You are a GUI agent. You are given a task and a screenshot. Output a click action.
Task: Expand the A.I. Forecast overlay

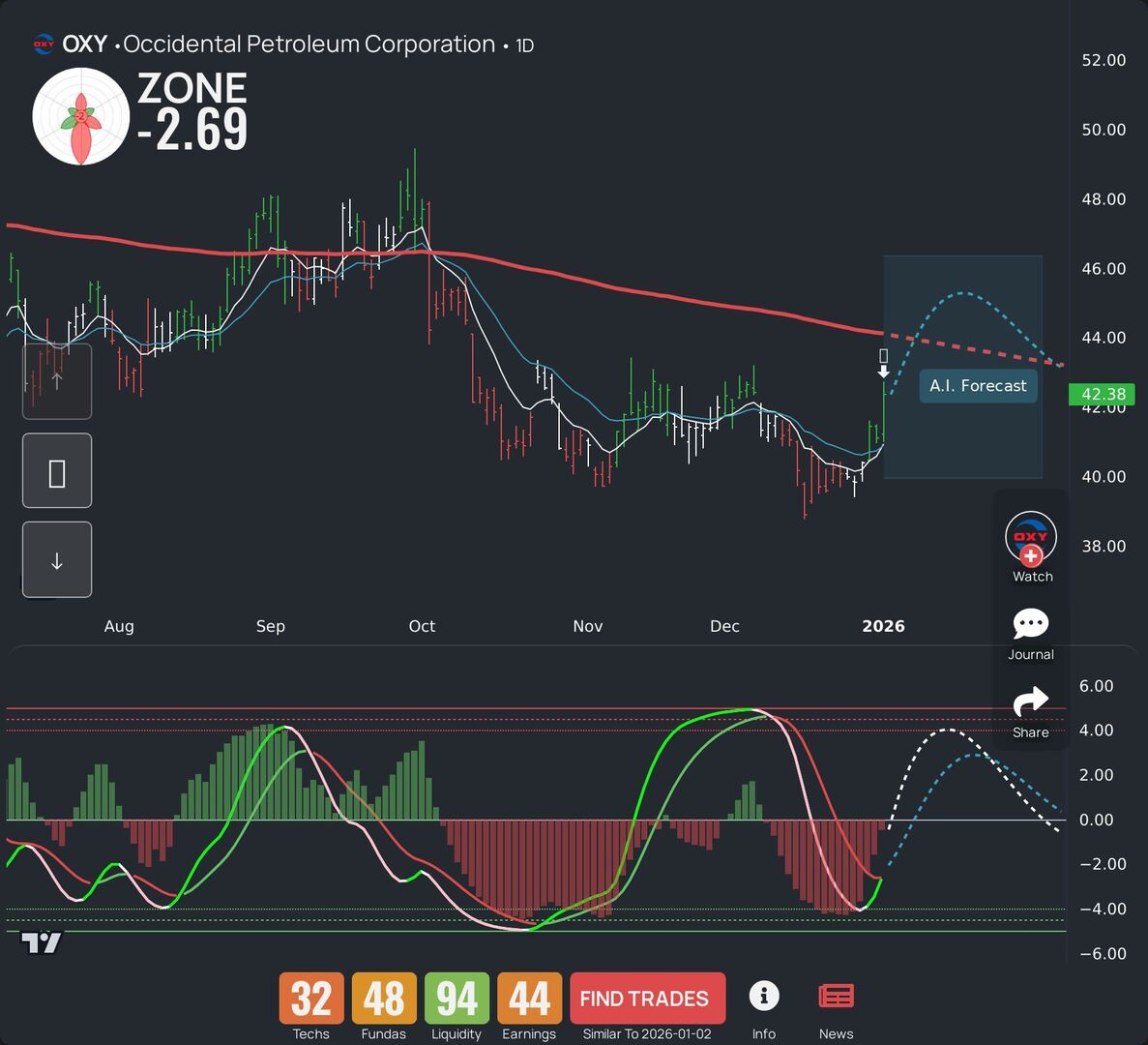pos(978,385)
